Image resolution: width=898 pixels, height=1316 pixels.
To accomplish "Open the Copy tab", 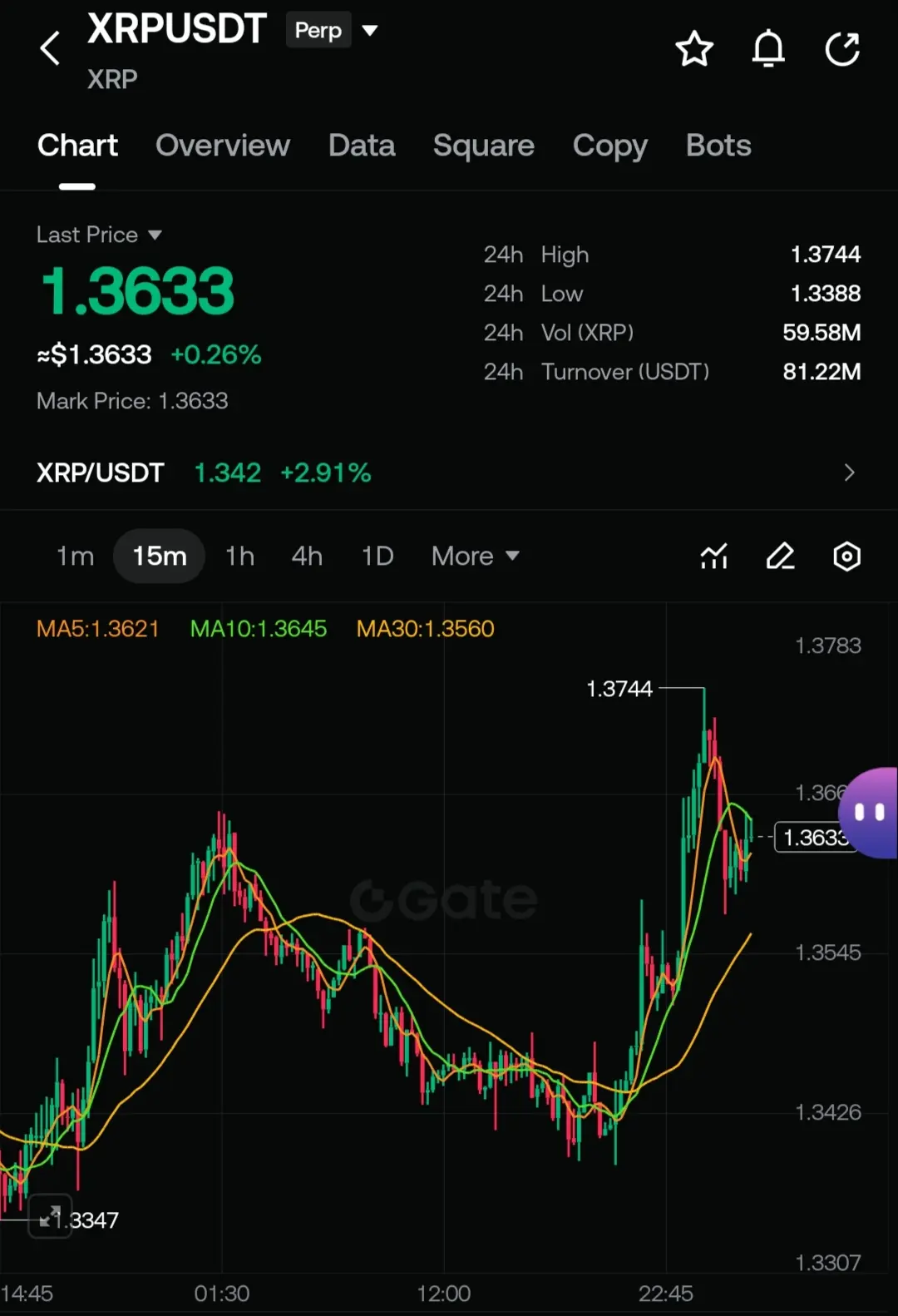I will coord(610,146).
